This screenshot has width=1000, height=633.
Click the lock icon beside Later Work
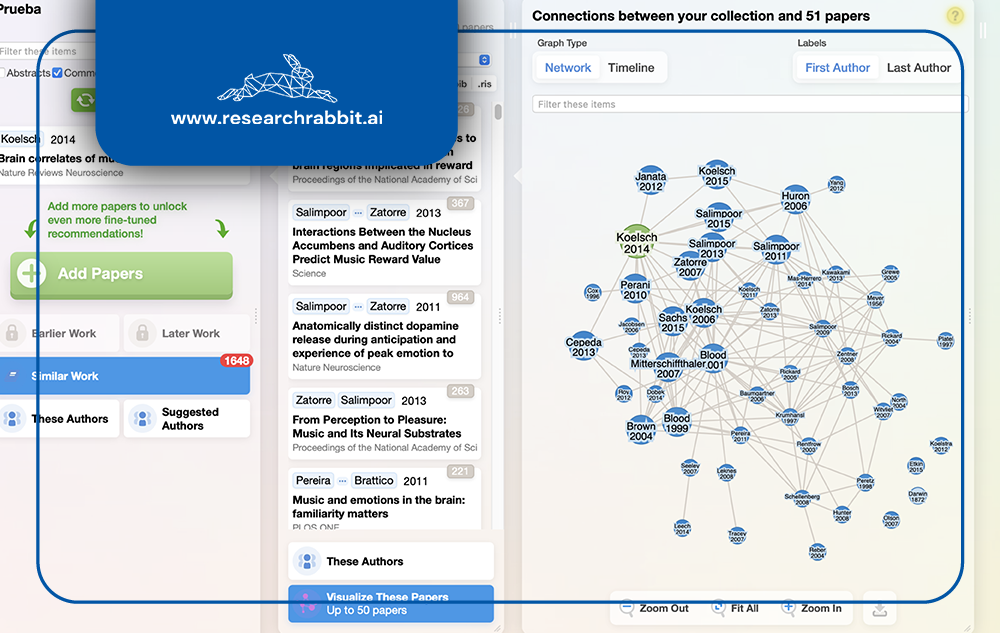141,333
